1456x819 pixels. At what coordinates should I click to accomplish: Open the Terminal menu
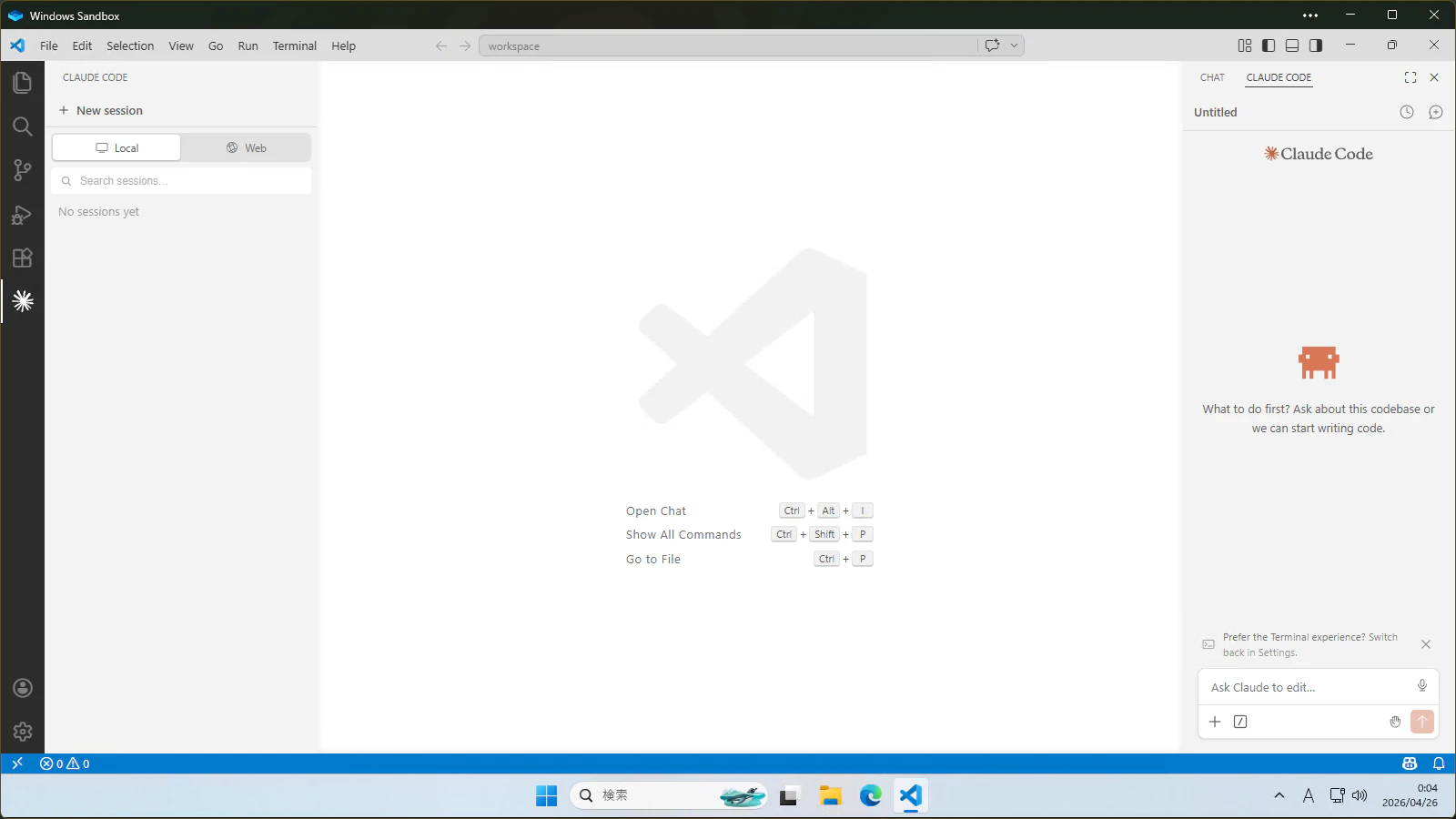295,45
